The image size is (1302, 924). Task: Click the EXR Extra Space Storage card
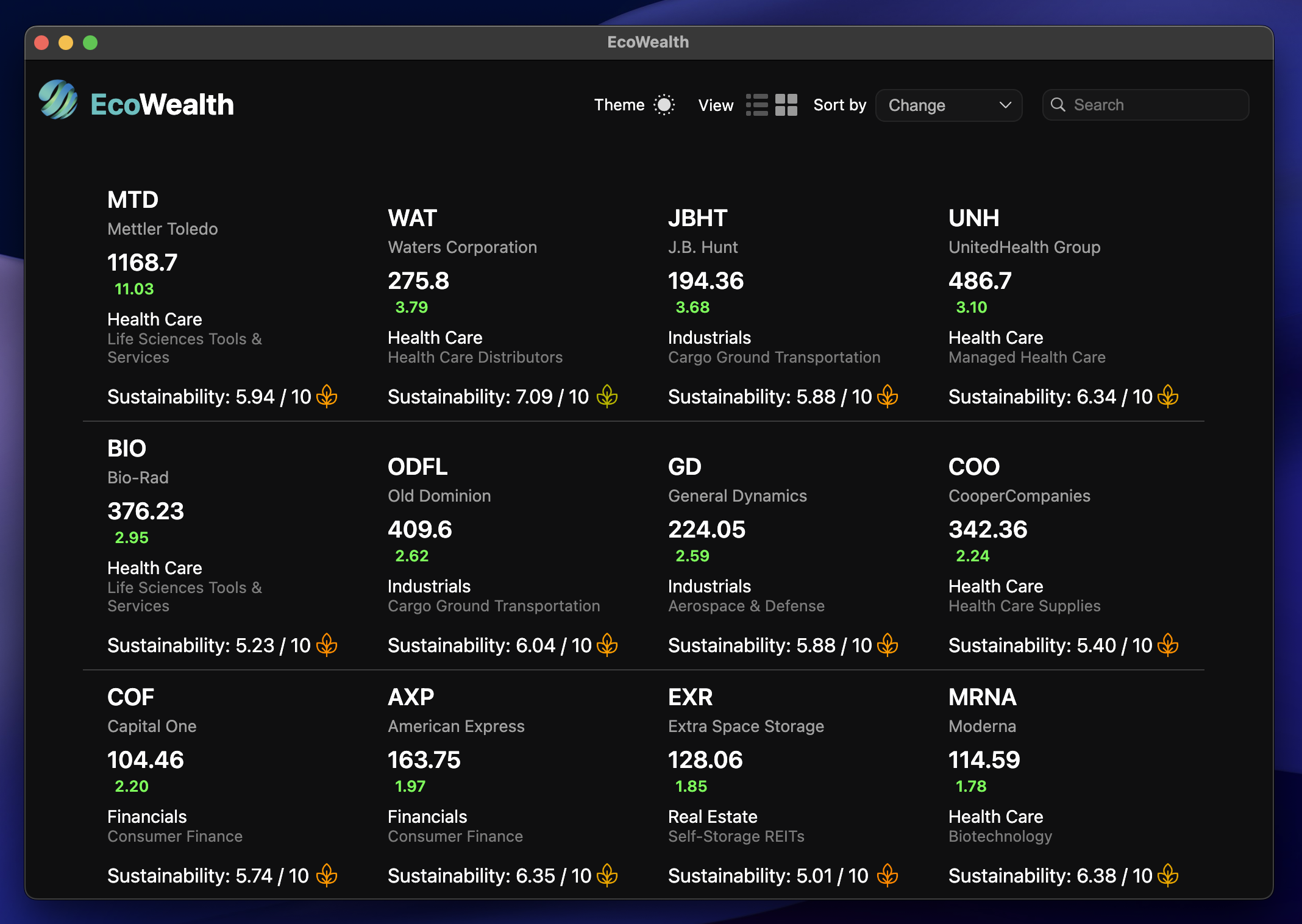pos(690,697)
